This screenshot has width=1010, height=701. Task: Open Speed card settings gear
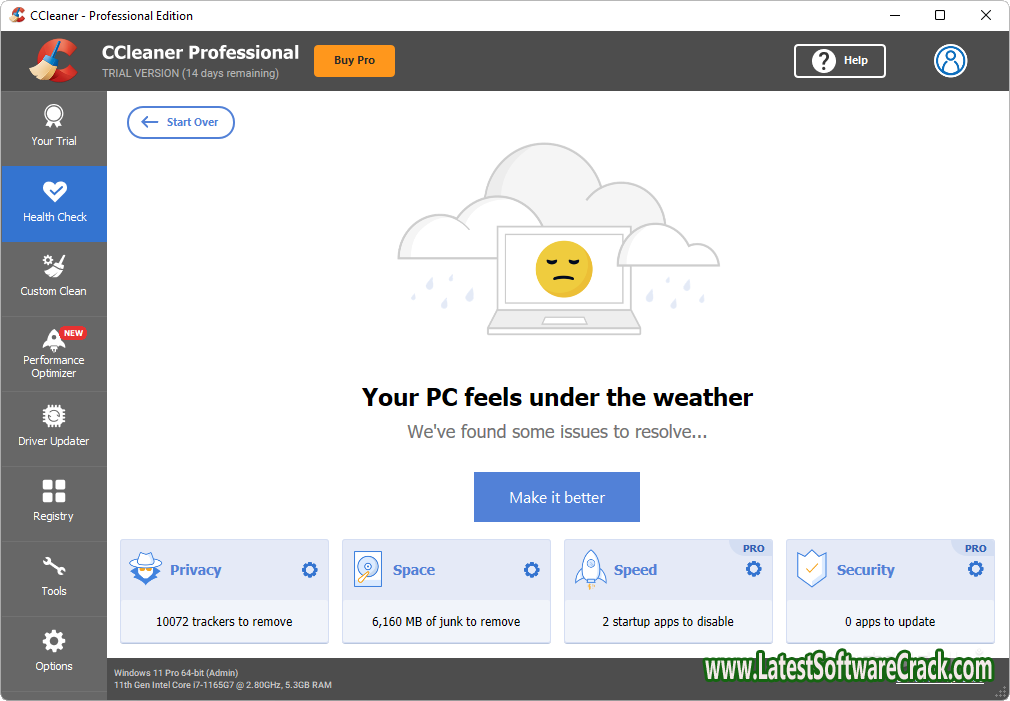753,570
